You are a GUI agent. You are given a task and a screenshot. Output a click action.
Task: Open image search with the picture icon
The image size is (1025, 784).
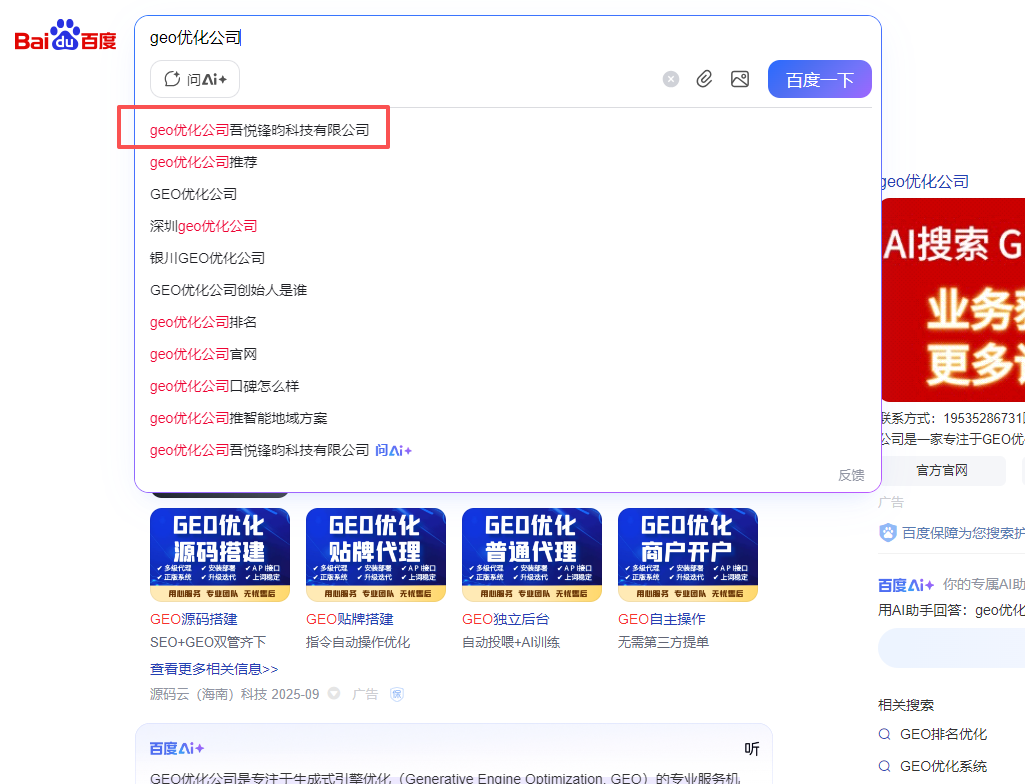click(x=740, y=79)
